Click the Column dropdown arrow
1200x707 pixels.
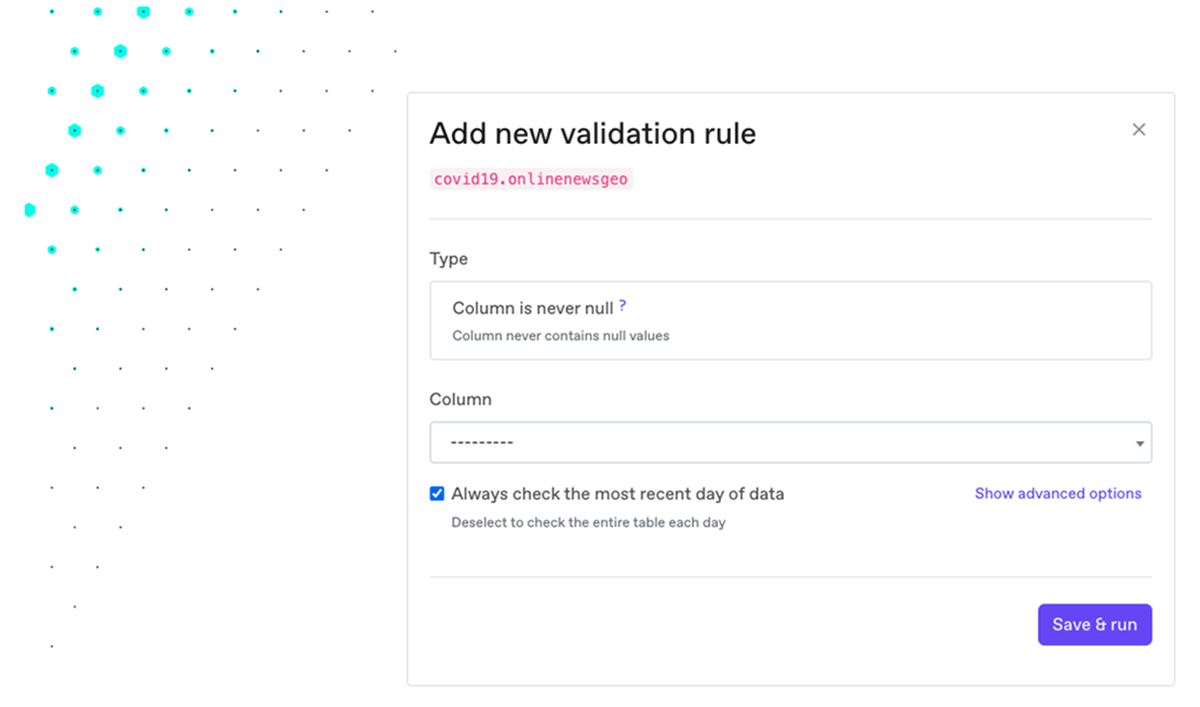pyautogui.click(x=1140, y=443)
